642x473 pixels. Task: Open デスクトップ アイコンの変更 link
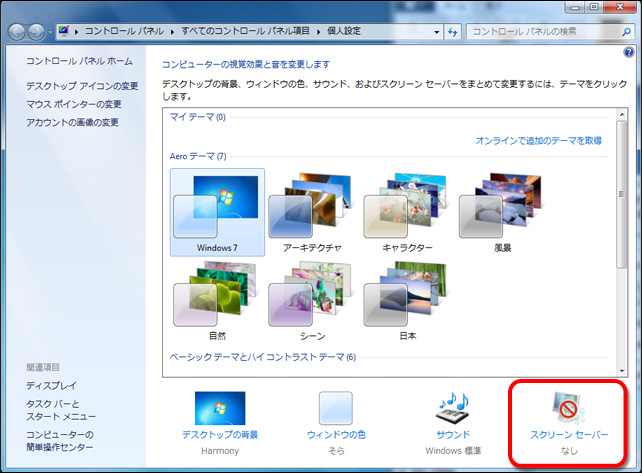click(x=82, y=86)
